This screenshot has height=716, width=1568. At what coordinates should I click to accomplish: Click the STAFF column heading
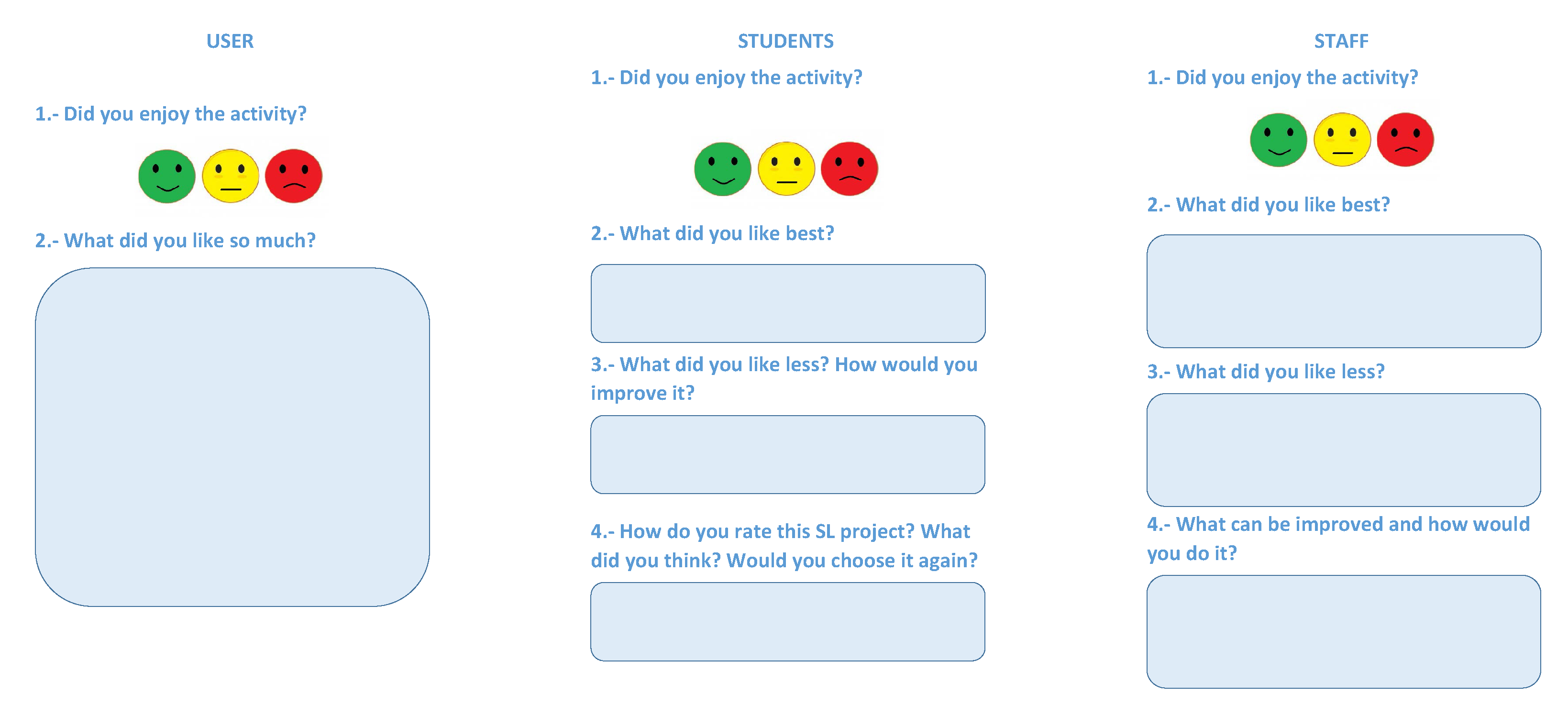tap(1341, 42)
